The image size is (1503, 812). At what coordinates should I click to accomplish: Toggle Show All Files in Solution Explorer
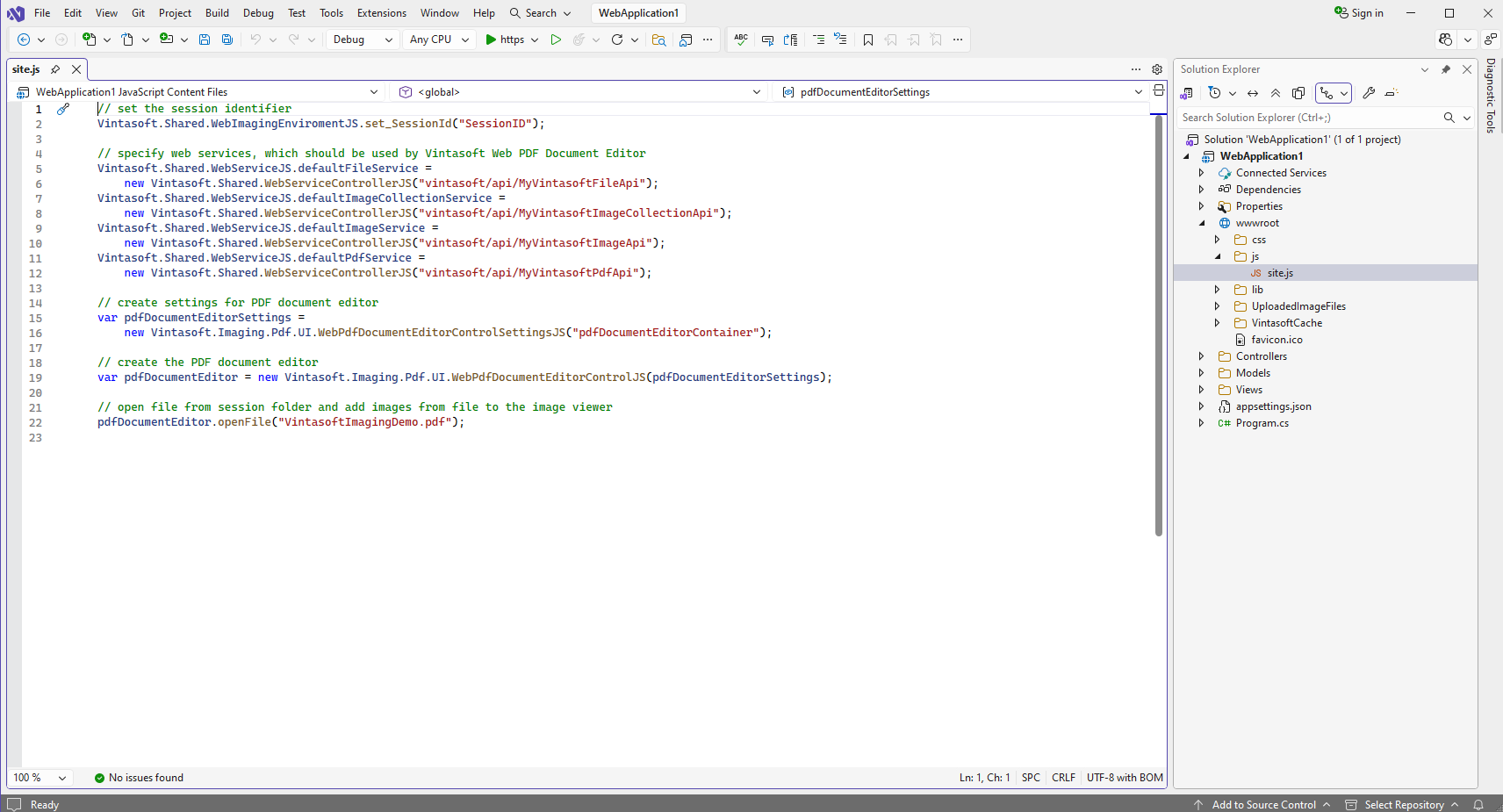(x=1298, y=93)
